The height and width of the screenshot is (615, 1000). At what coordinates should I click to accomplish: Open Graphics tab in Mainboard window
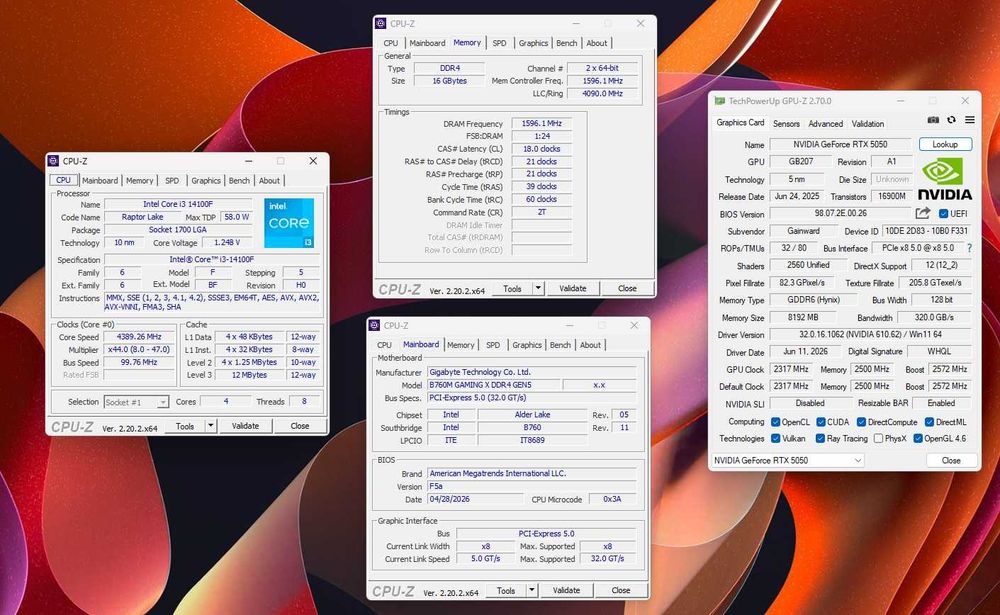tap(527, 345)
